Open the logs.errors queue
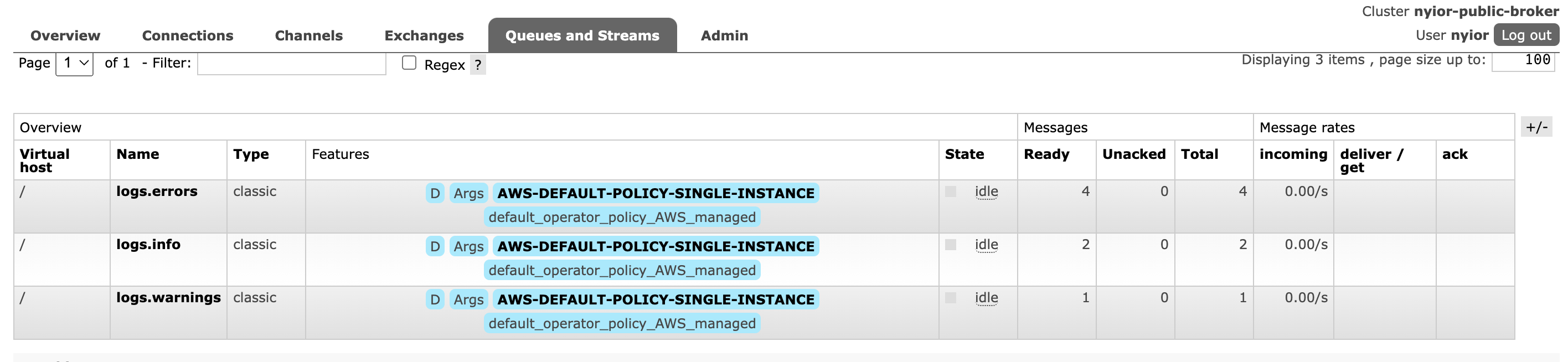 coord(157,191)
